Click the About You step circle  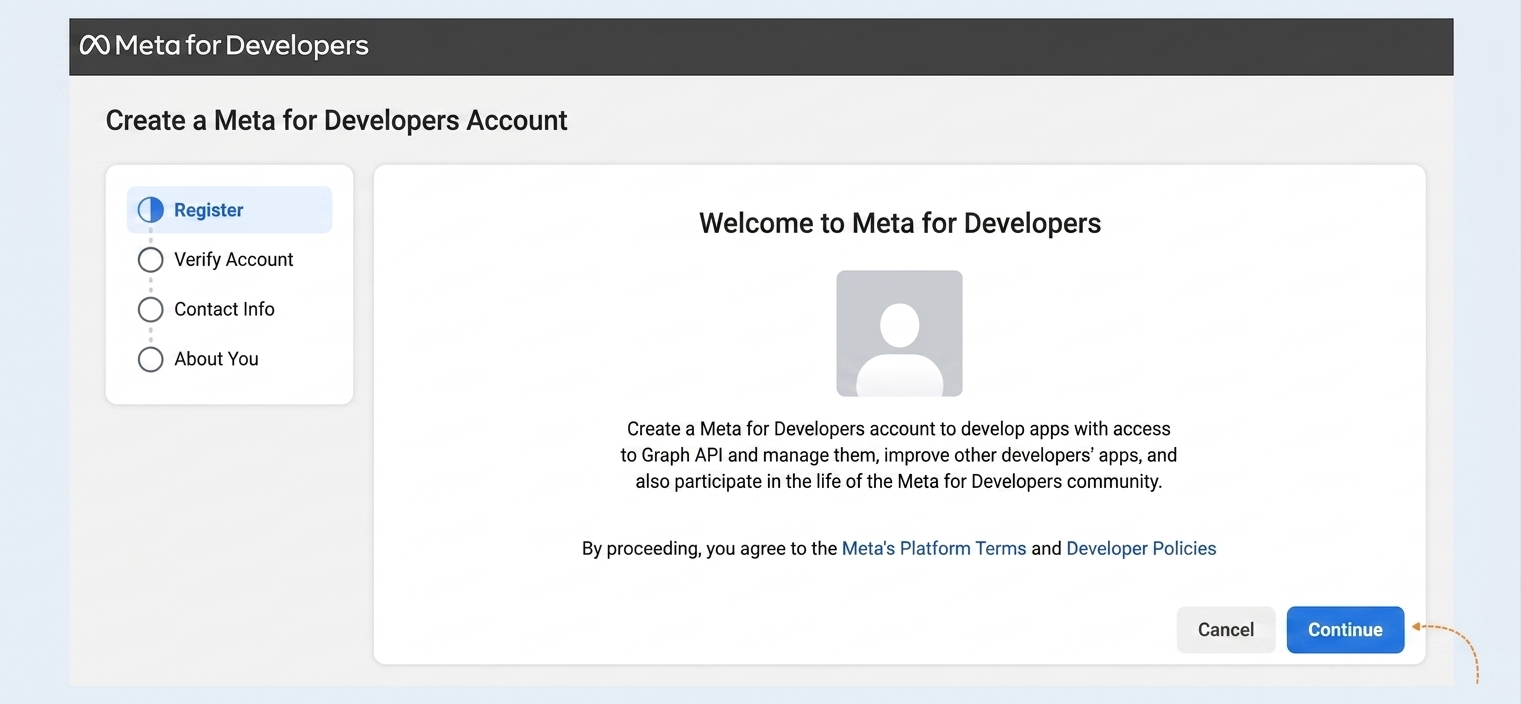click(x=150, y=359)
